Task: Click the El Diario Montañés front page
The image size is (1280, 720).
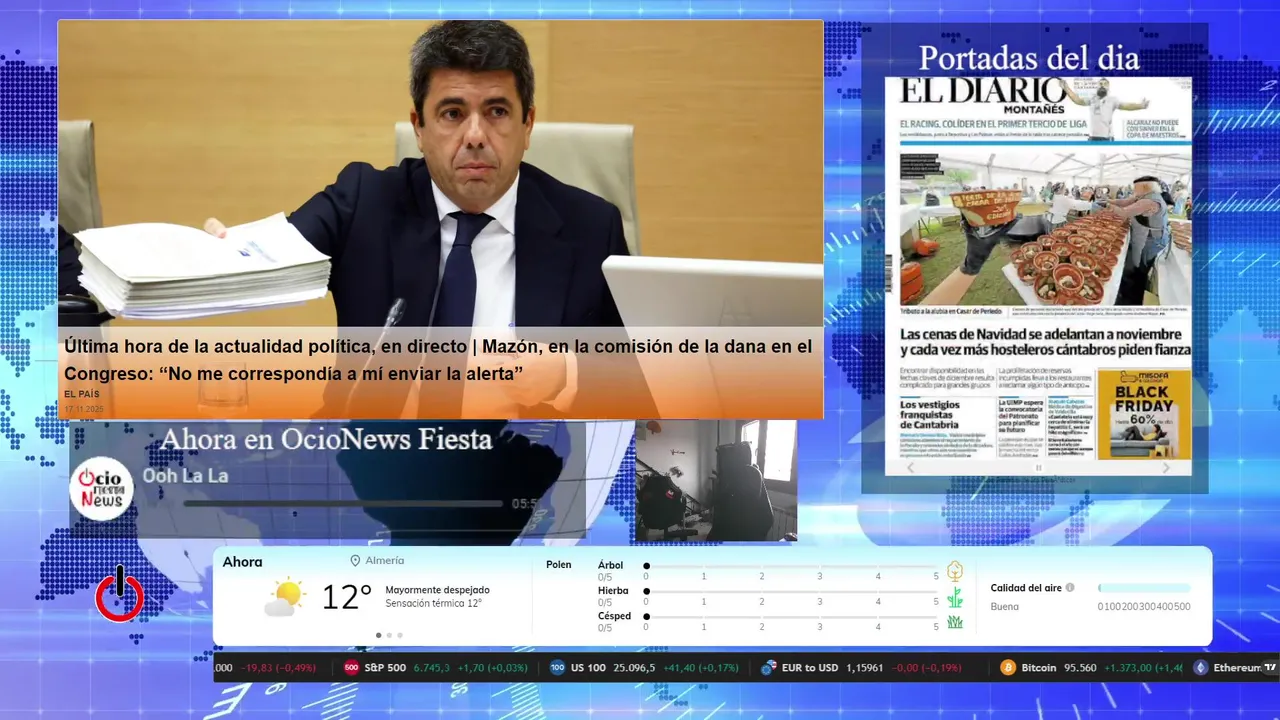Action: click(x=1038, y=267)
